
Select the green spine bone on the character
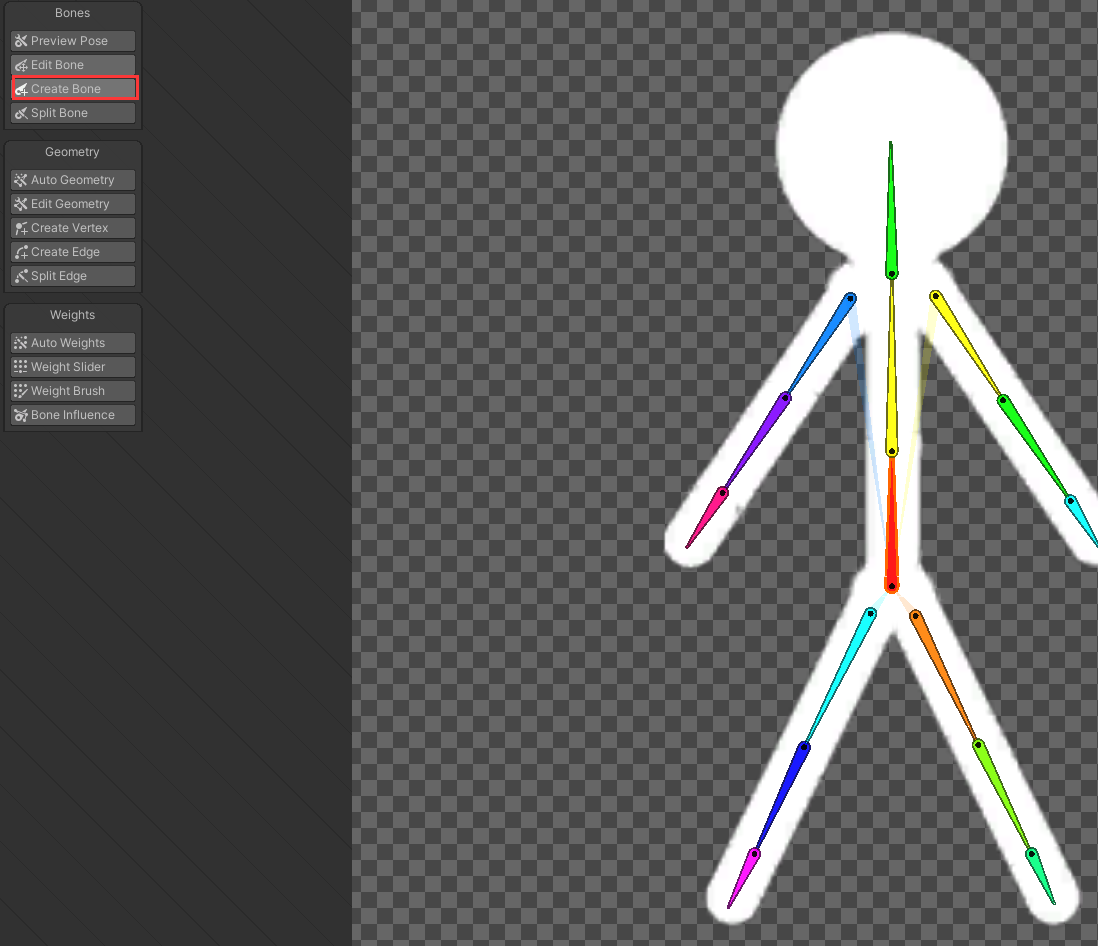[x=890, y=210]
